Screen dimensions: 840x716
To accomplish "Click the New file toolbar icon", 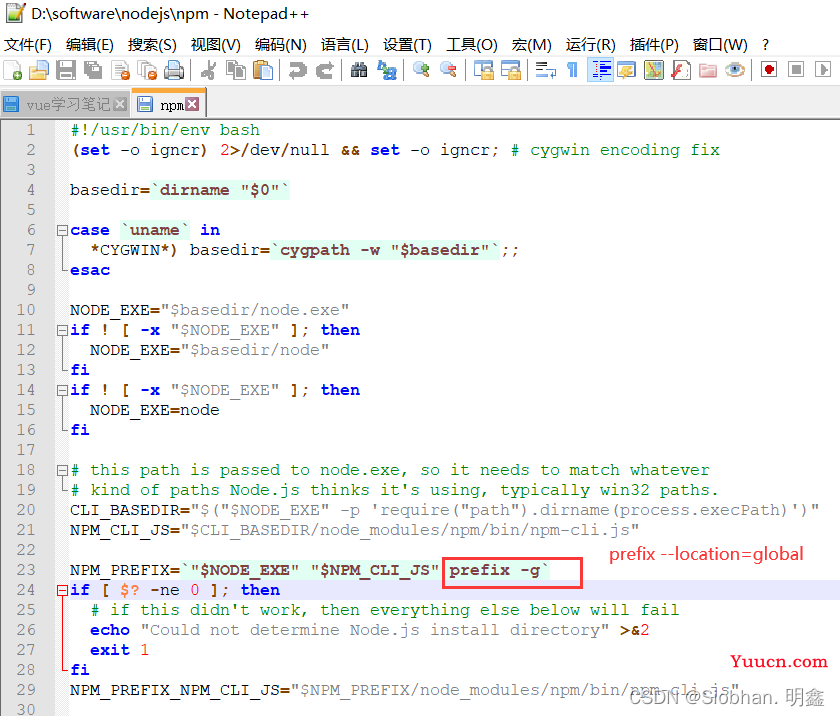I will pyautogui.click(x=12, y=70).
